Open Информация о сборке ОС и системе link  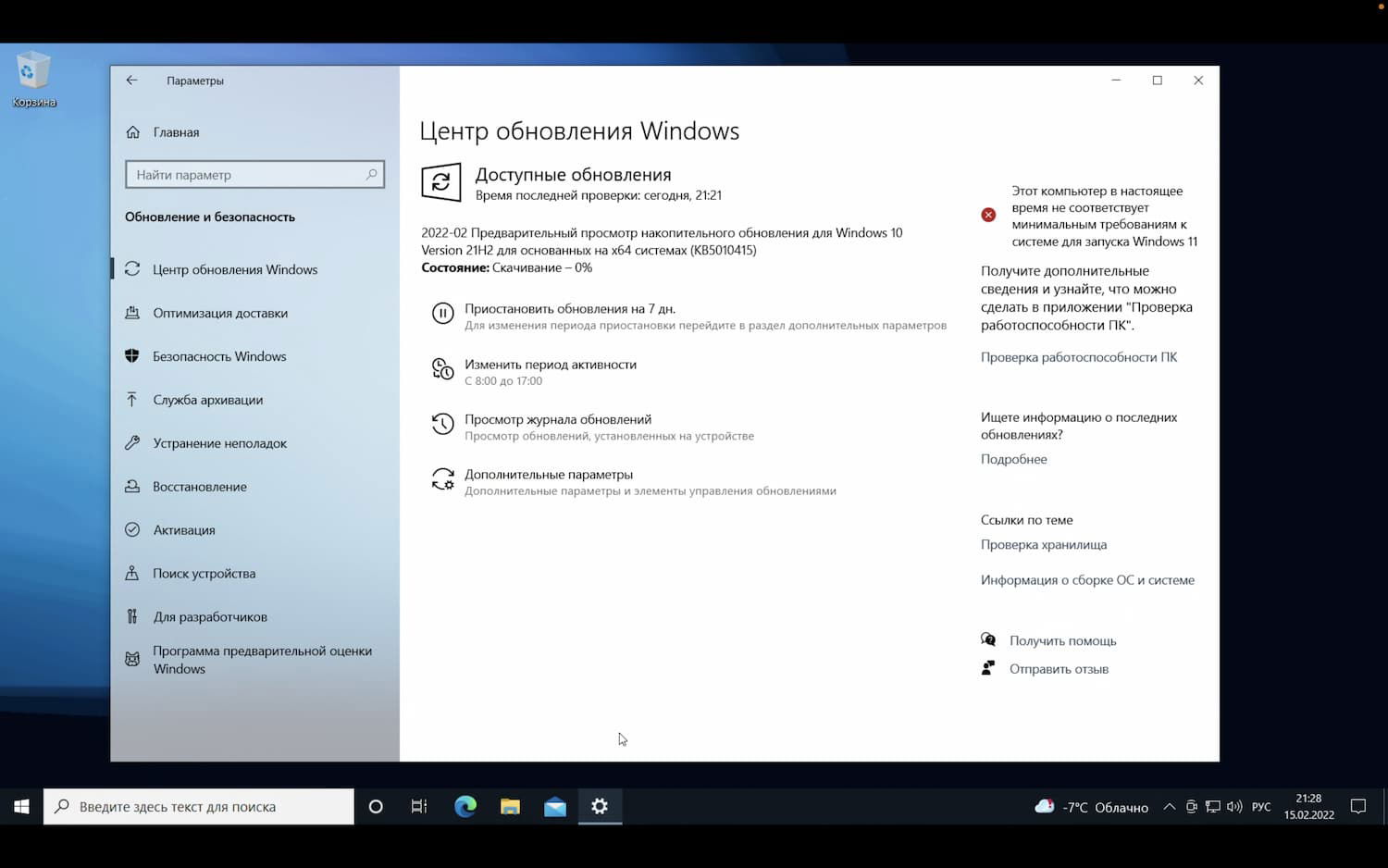[1087, 580]
